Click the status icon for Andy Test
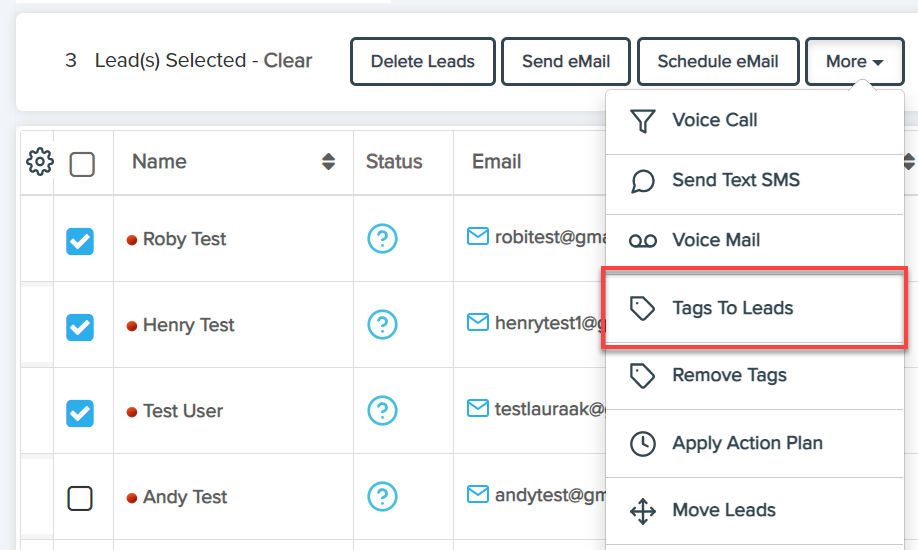 click(383, 497)
